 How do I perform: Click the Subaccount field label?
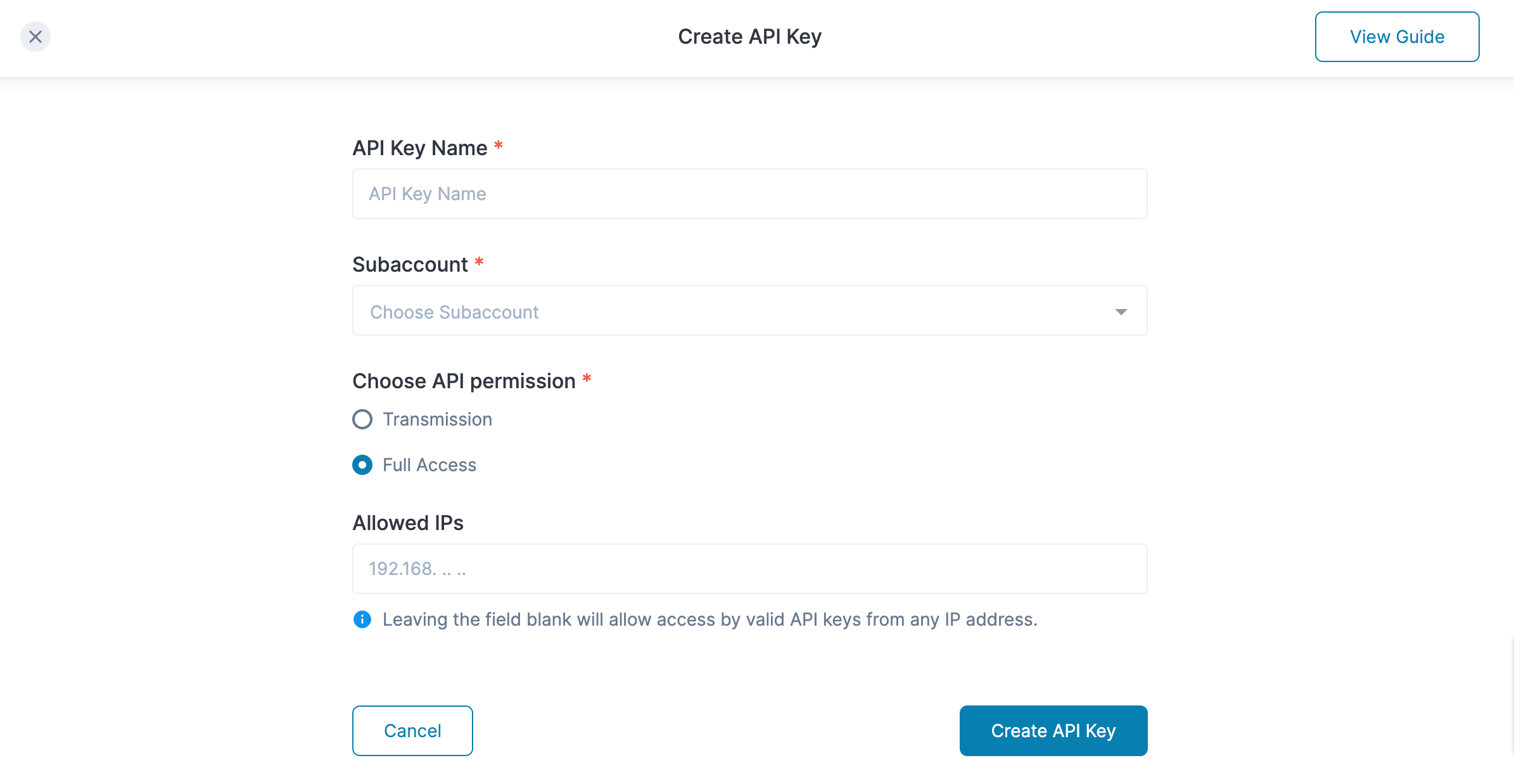410,265
